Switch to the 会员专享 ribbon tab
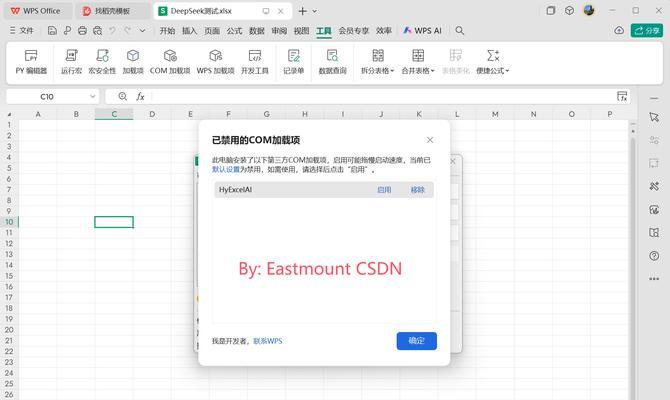Screen dimensions: 670x400 point(354,31)
